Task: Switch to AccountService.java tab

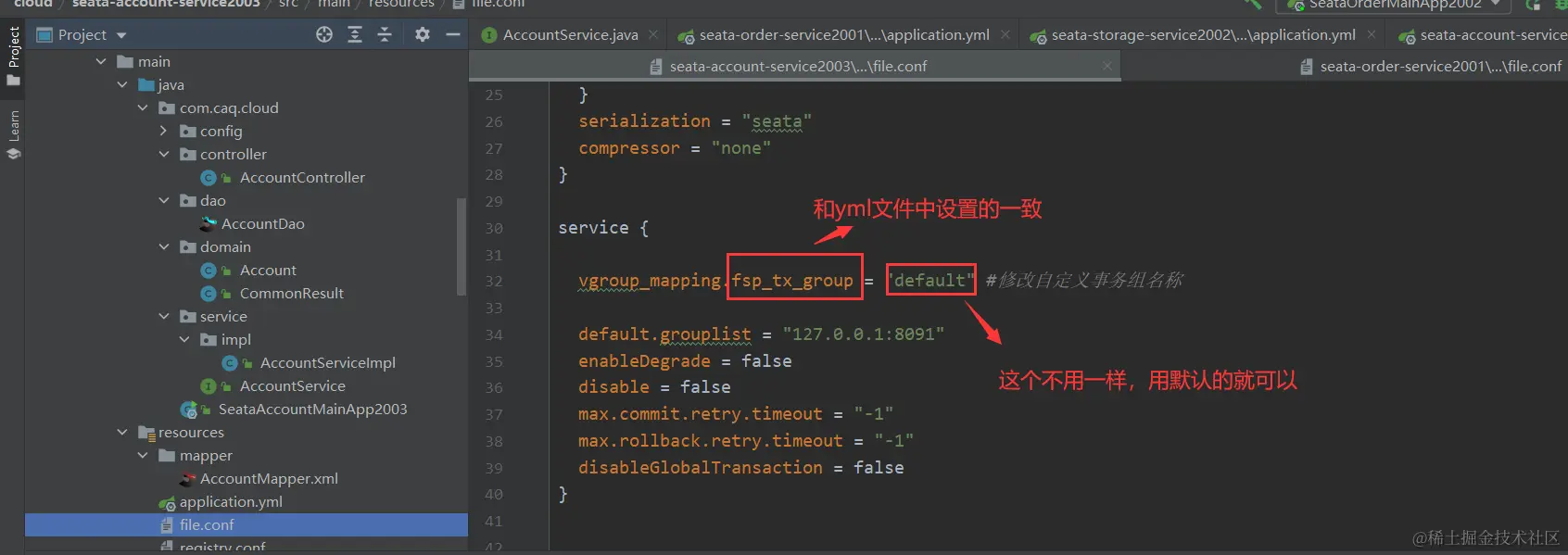Action: click(570, 35)
